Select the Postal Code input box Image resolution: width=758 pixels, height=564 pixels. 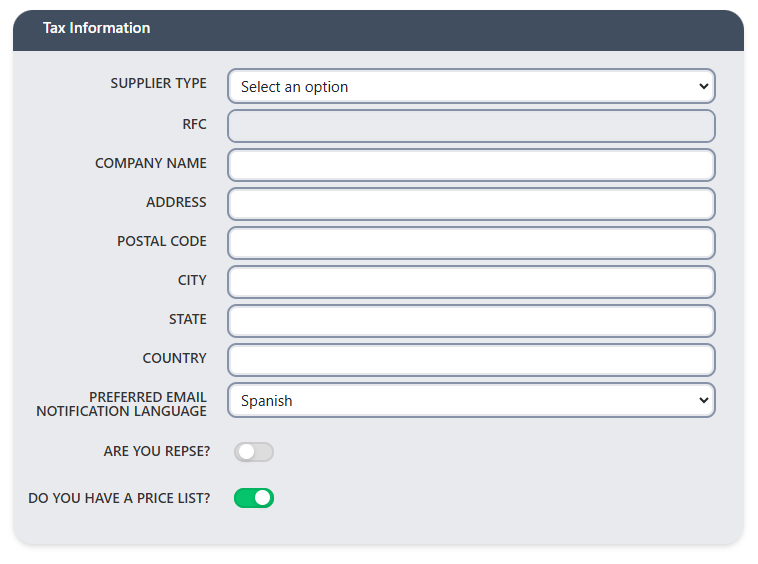coord(471,243)
